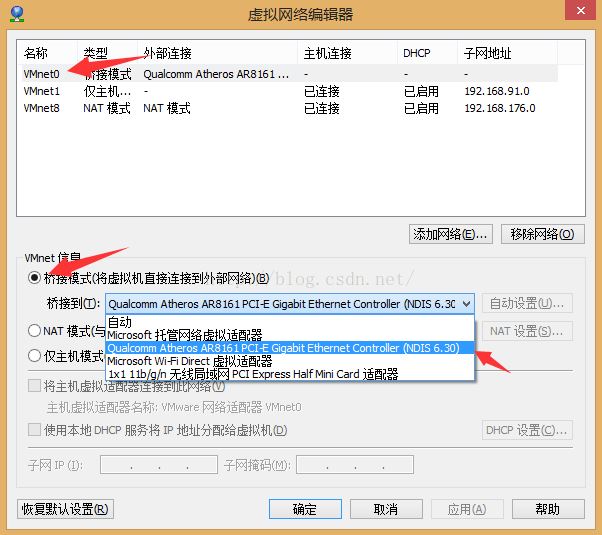Viewport: 602px width, 535px height.
Task: Click the 应用(A) button
Action: (x=467, y=509)
